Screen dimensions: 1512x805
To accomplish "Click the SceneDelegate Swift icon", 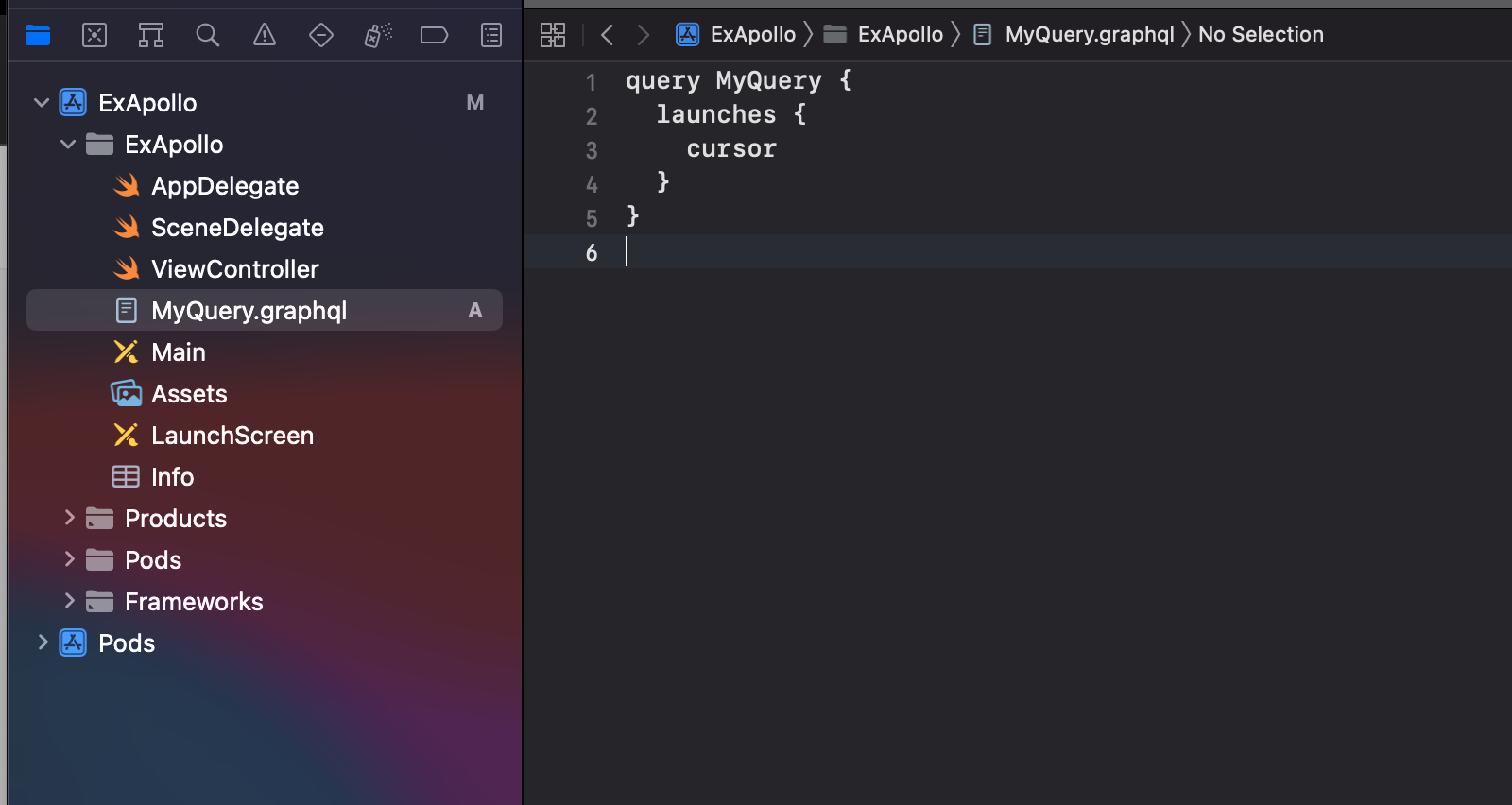I will pyautogui.click(x=127, y=227).
